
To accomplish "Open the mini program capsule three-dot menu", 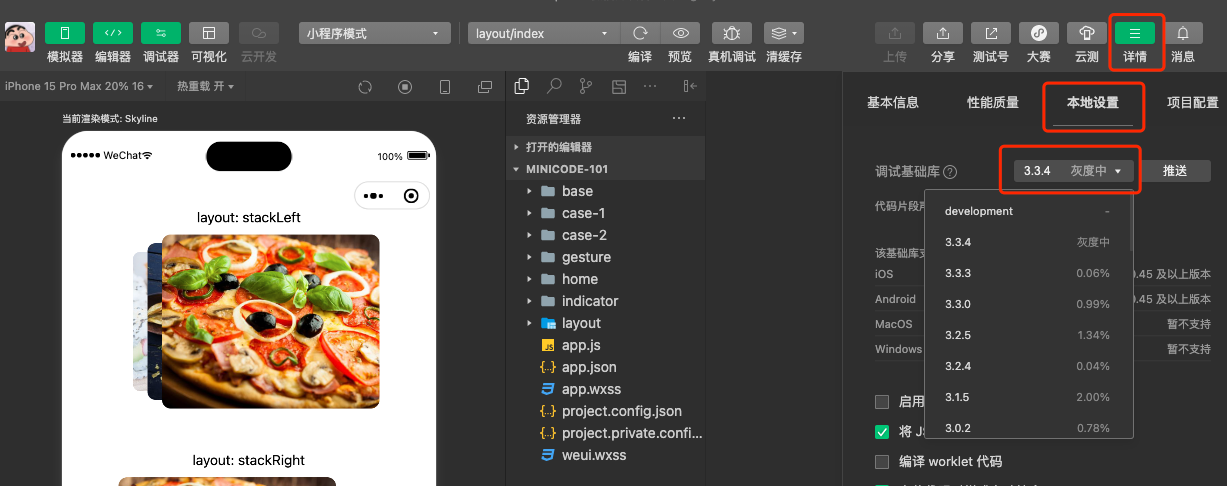I will coord(374,196).
